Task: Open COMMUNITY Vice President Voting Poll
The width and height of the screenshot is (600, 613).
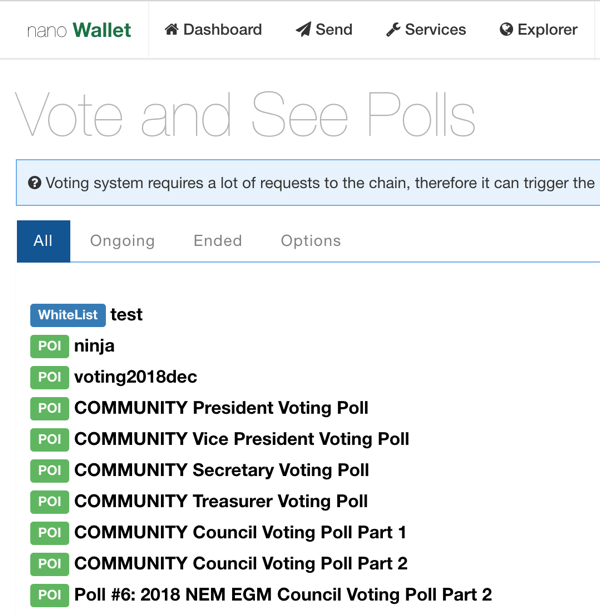Action: point(242,439)
